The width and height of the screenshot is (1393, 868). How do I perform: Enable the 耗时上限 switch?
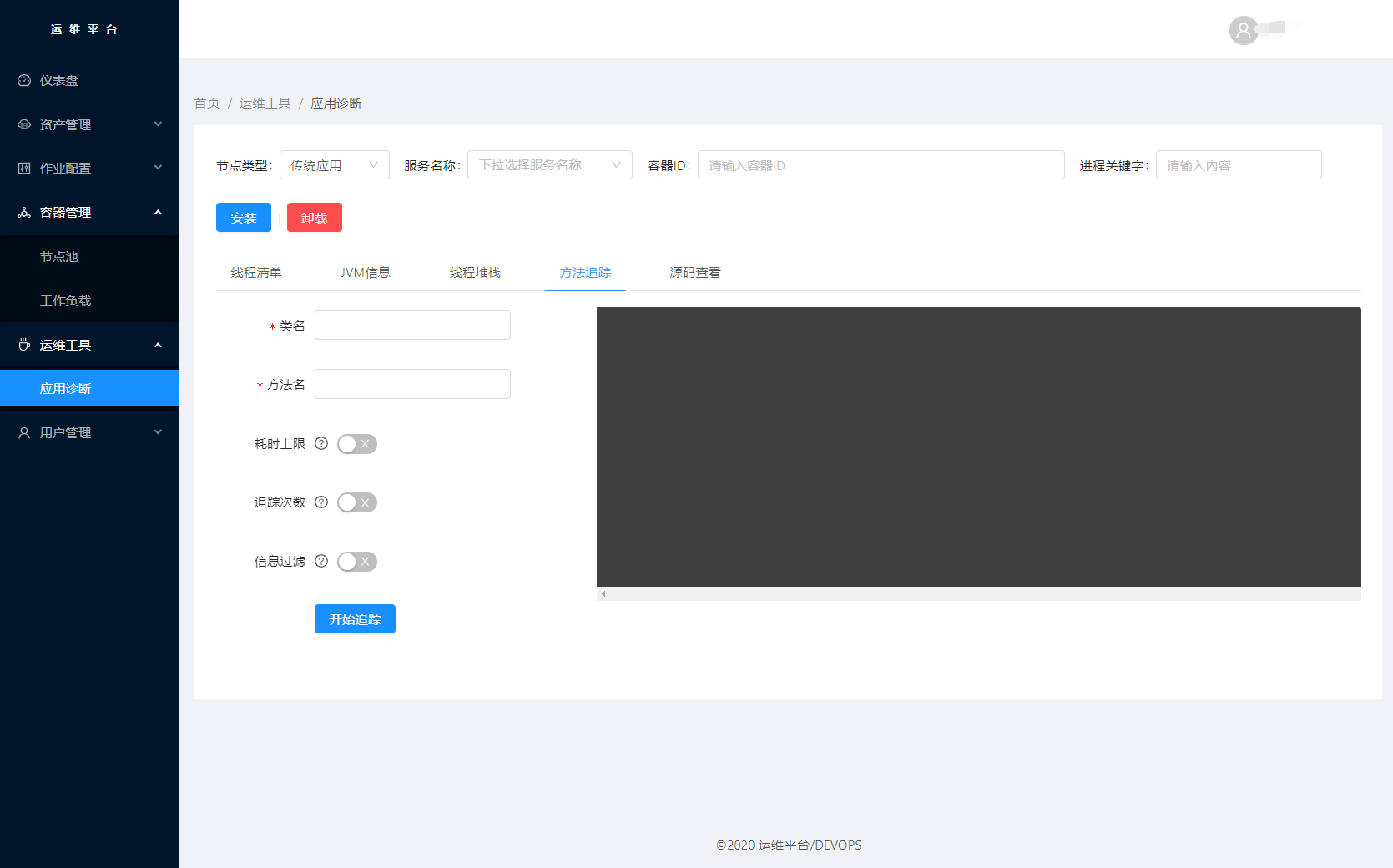tap(357, 444)
